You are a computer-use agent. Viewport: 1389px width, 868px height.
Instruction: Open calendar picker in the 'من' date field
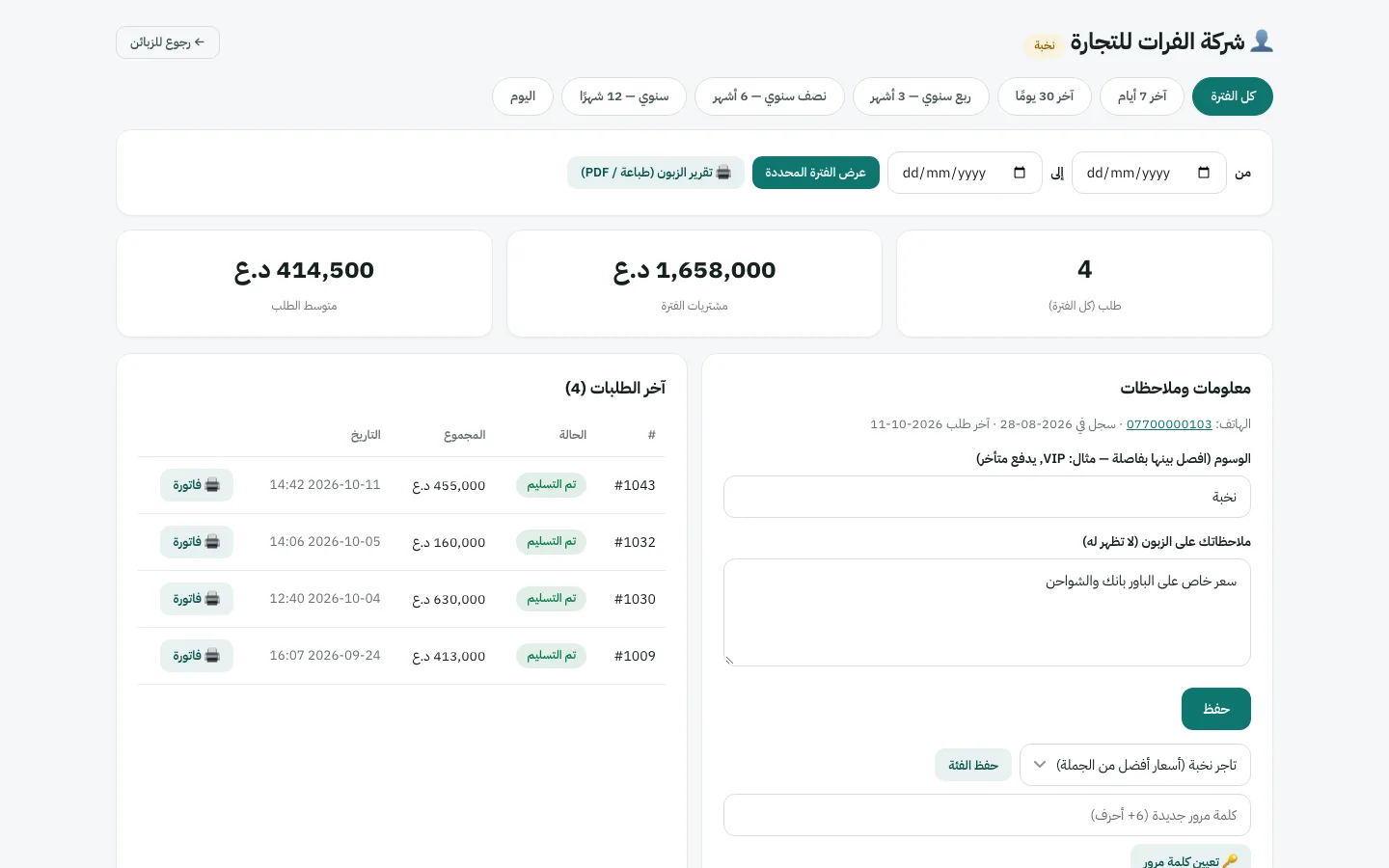coord(1203,173)
